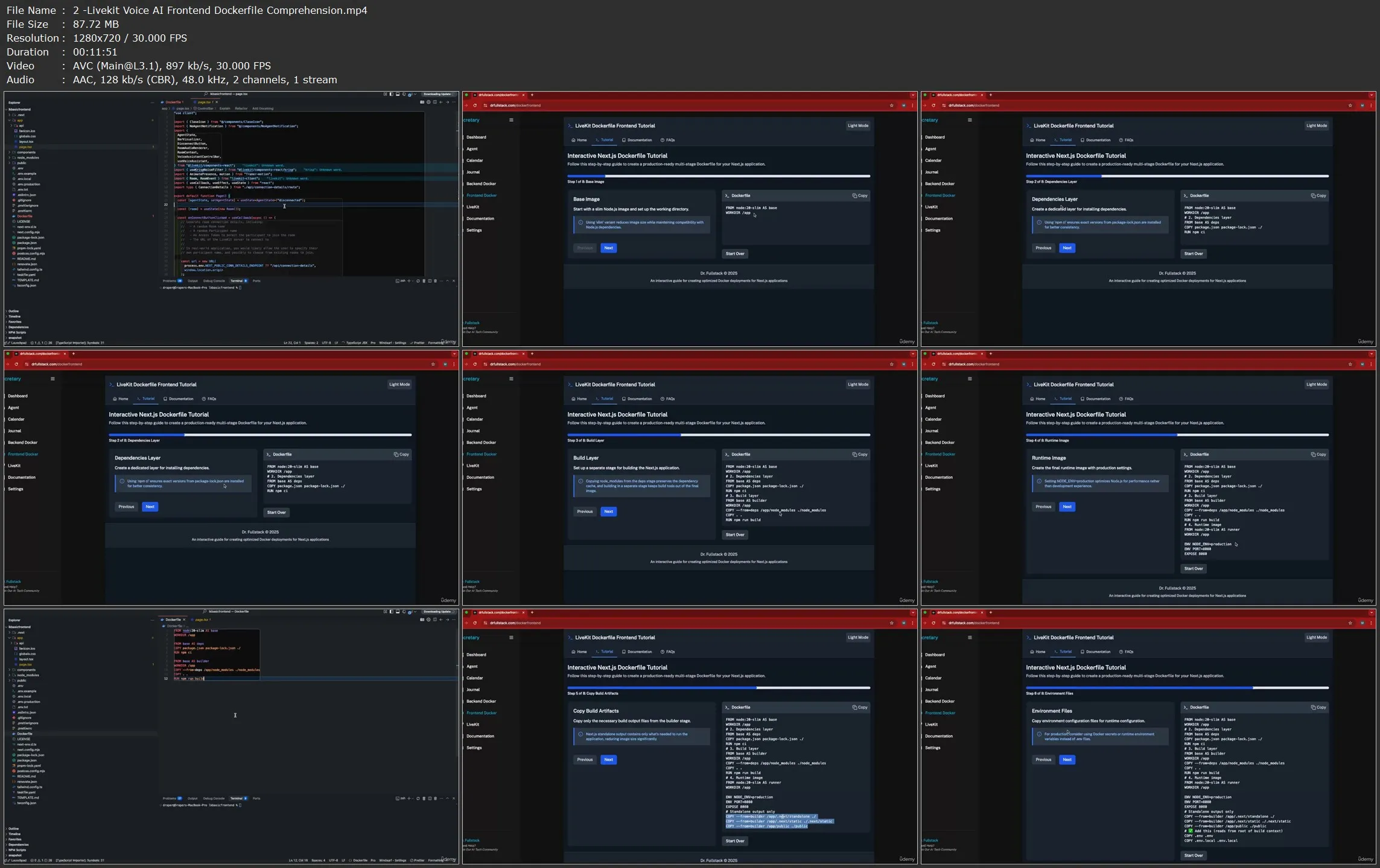The height and width of the screenshot is (868, 1380).
Task: Click the Copy icon in the Step 1 Base Image frame
Action: coord(854,195)
